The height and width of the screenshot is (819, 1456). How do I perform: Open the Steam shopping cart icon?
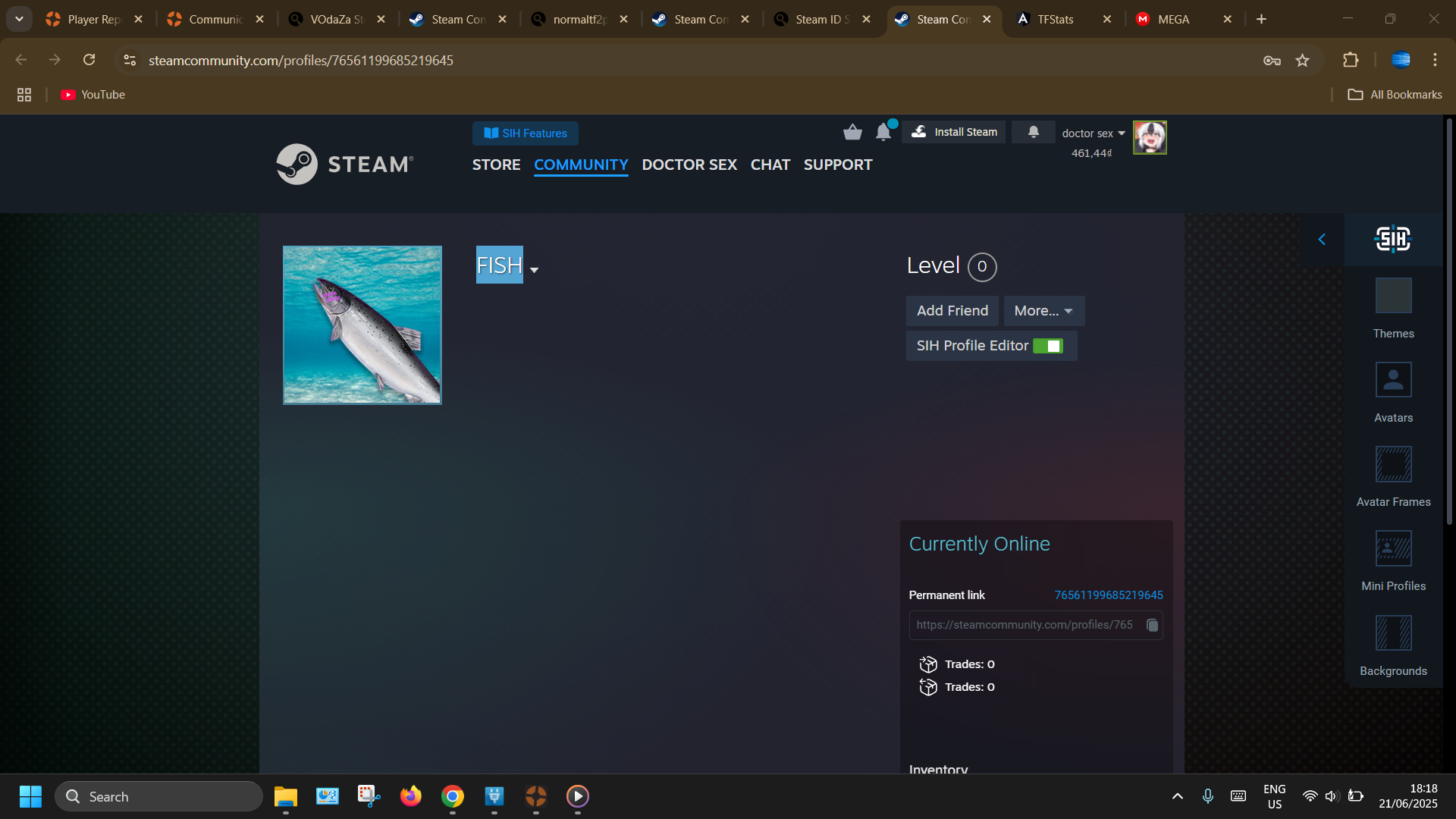pyautogui.click(x=852, y=133)
